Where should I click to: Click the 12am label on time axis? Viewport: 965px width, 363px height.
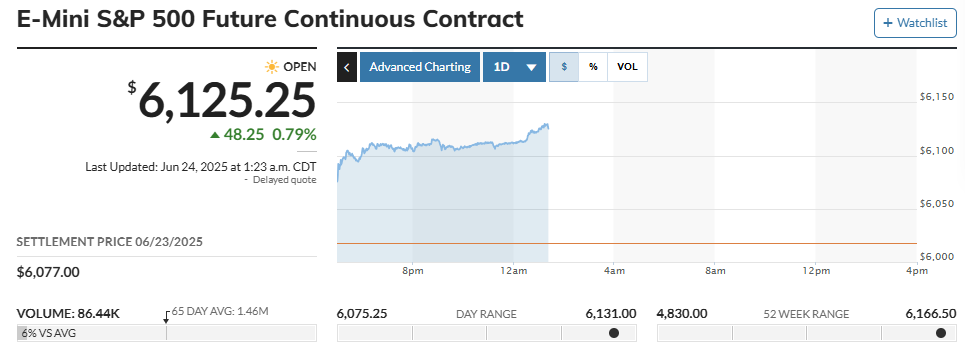tap(513, 271)
